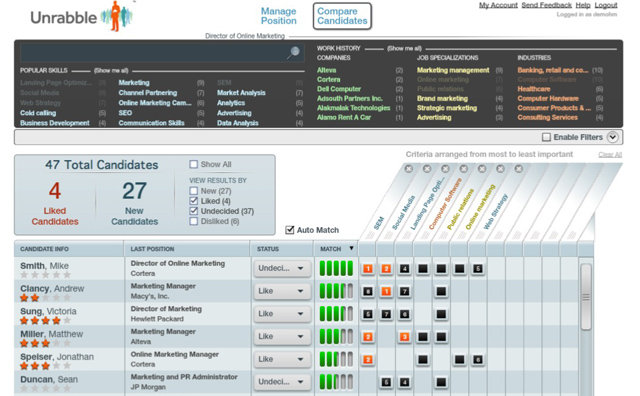
Task: Remove the Social Media criterion X icon
Action: [x=427, y=169]
